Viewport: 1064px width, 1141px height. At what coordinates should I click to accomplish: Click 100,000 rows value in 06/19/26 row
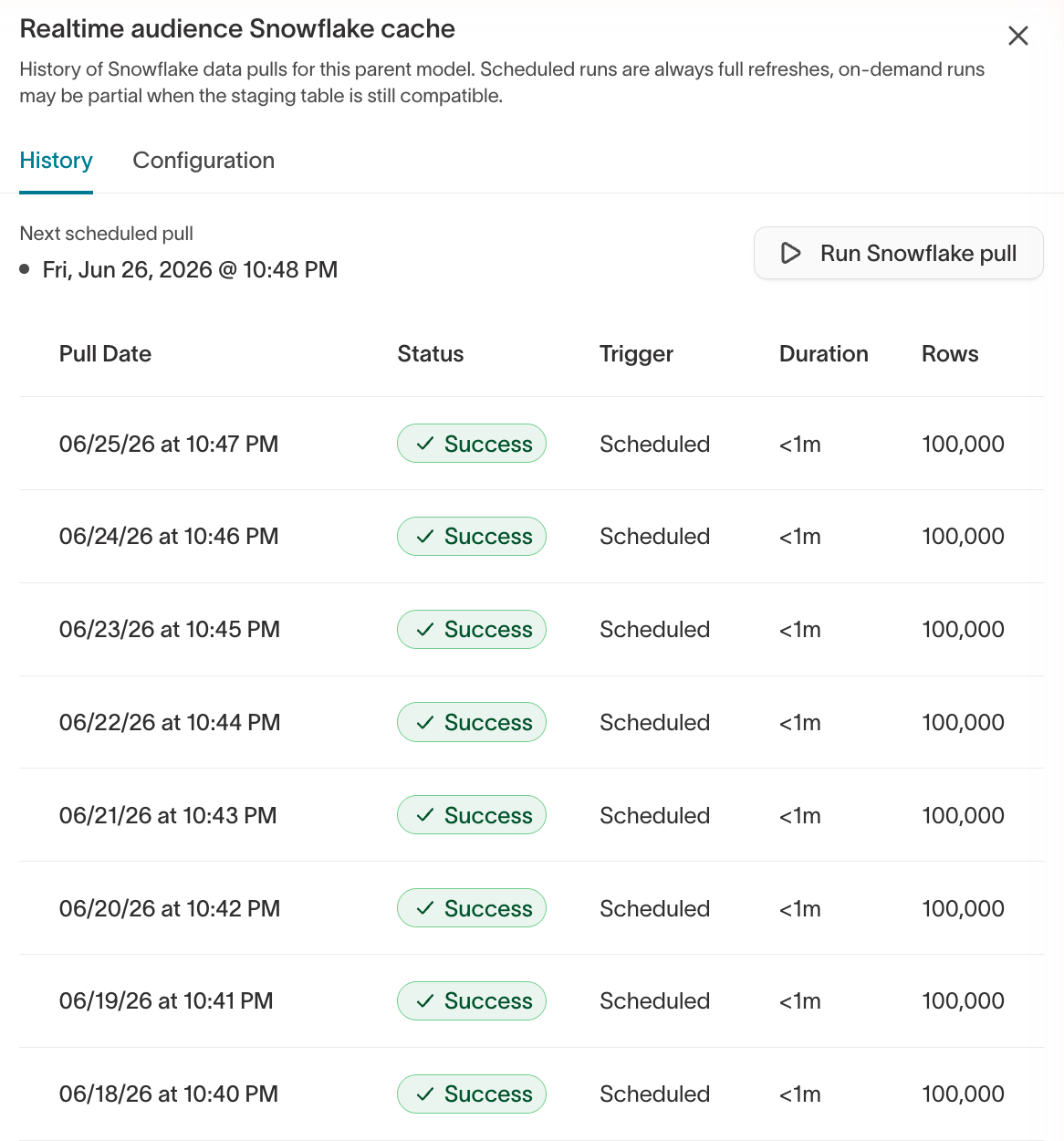coord(963,1001)
